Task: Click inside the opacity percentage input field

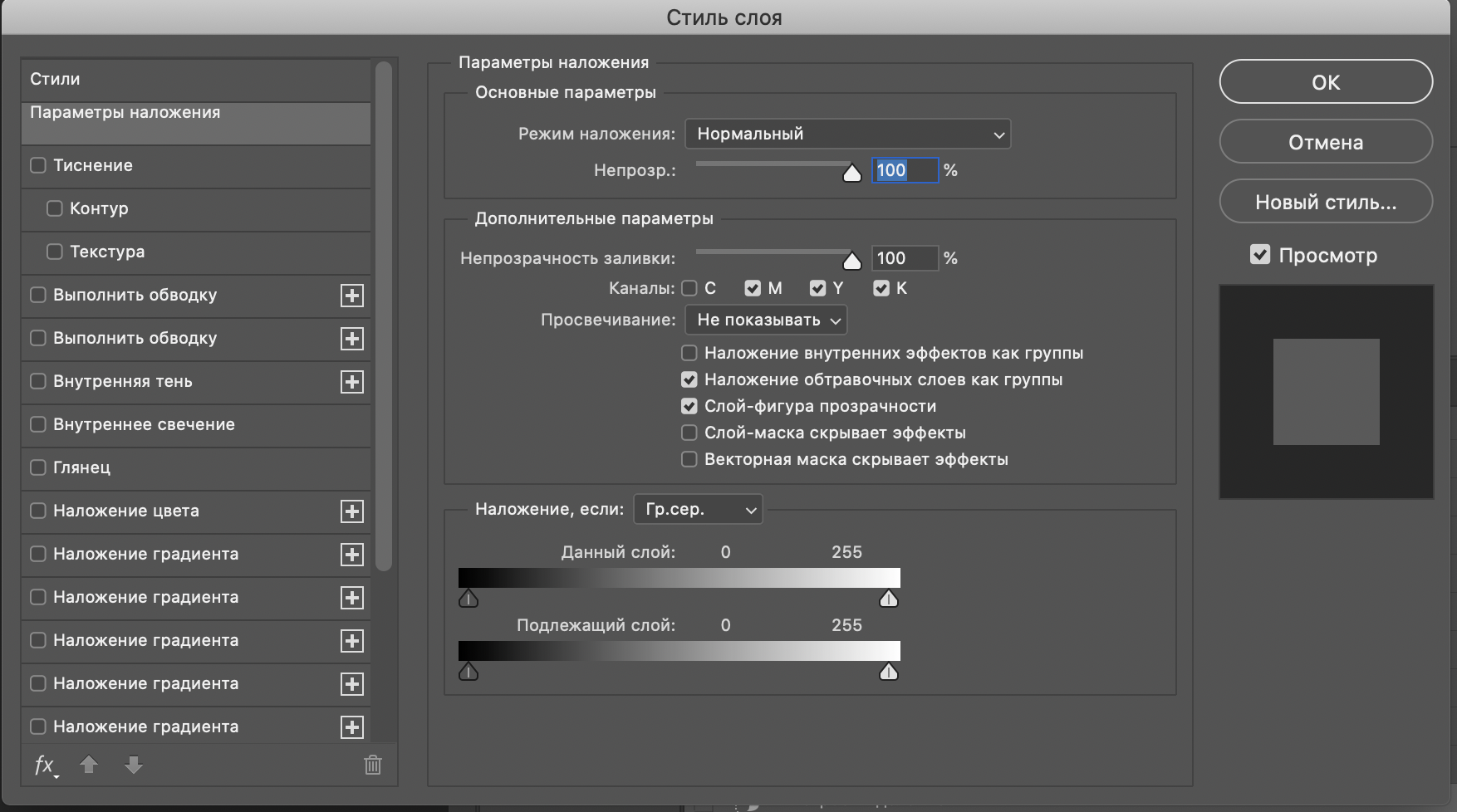Action: (905, 170)
